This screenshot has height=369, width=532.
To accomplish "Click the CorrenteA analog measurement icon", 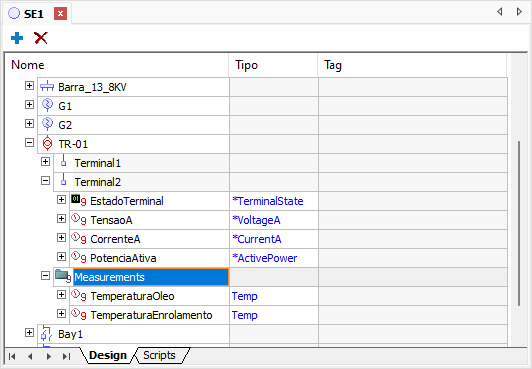I will point(78,238).
